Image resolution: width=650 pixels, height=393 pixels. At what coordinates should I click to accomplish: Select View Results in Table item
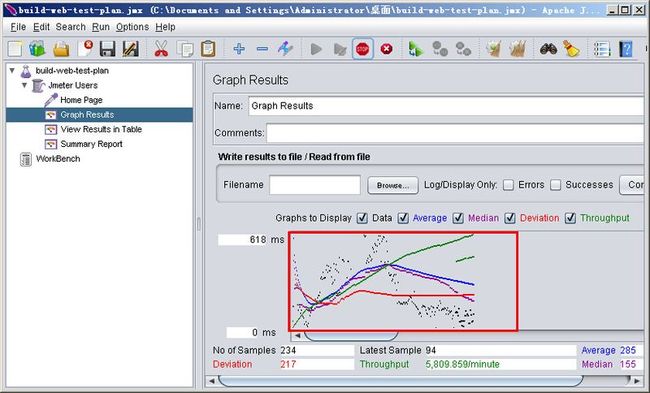click(101, 129)
